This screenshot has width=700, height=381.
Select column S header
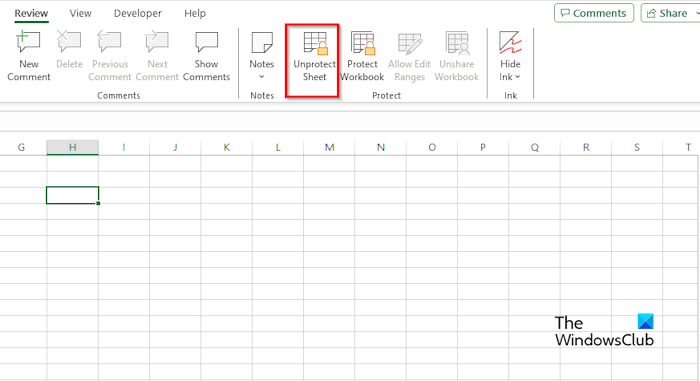637,147
